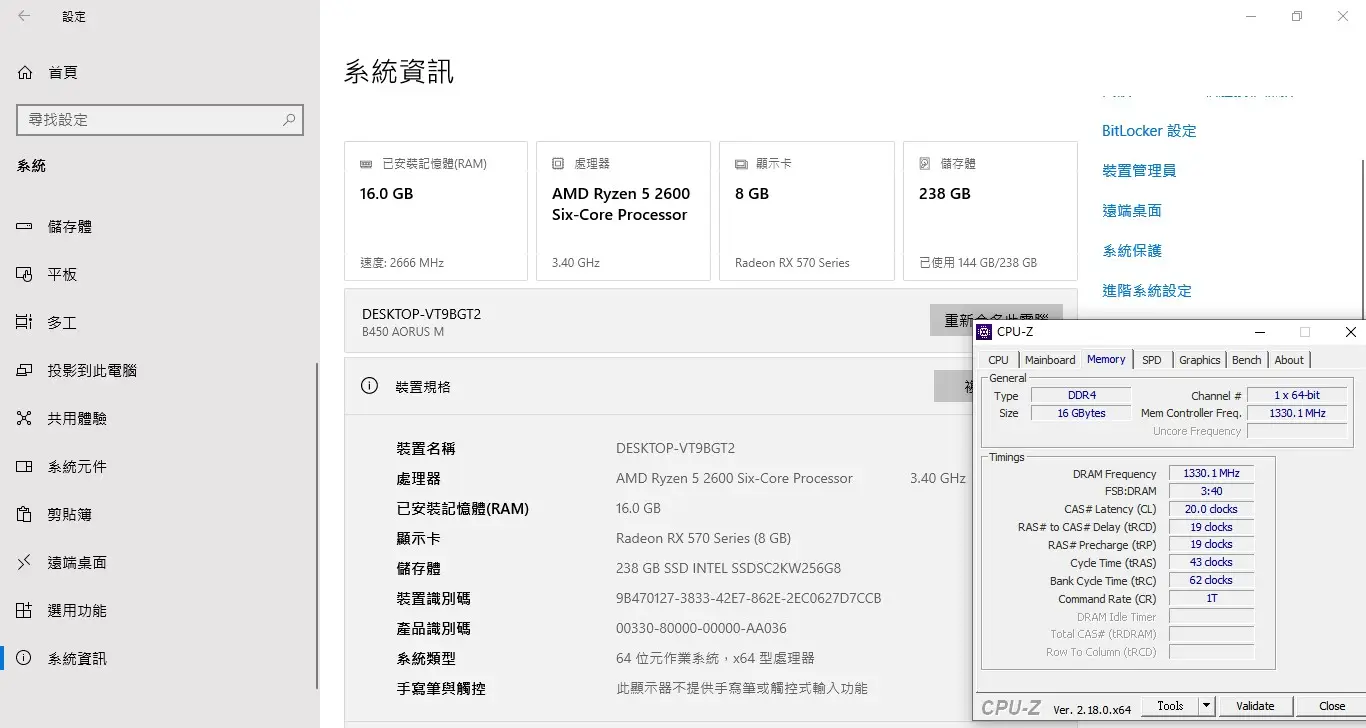
Task: Open Shared experiences (共用體驗)
Action: 77,419
